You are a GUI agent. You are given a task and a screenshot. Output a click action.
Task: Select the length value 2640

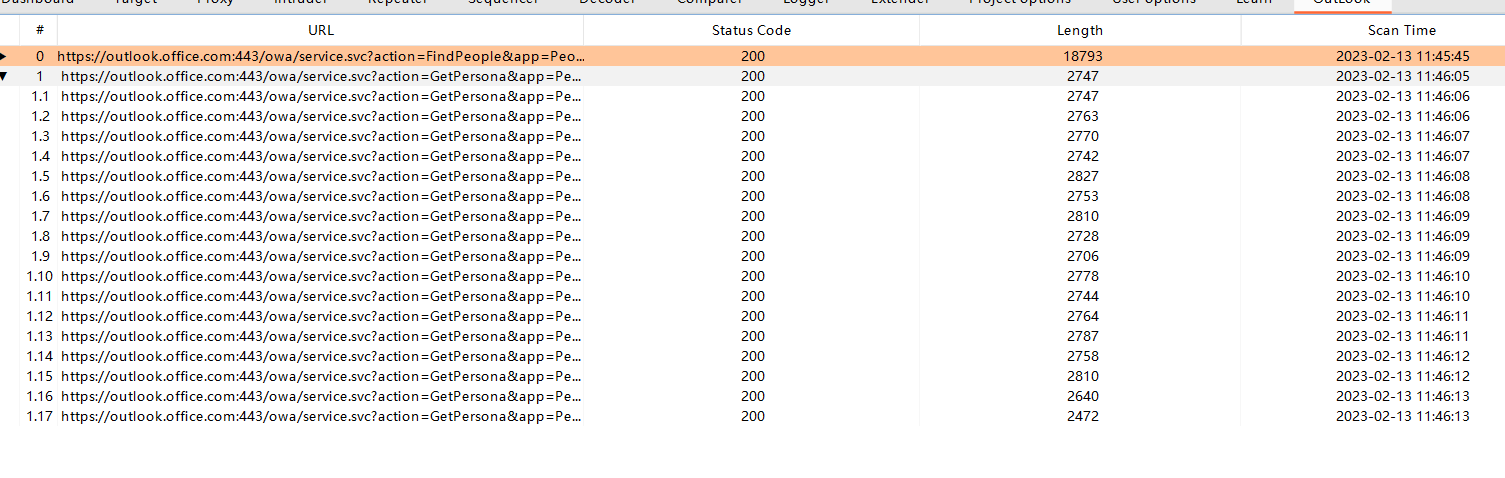[x=1082, y=396]
